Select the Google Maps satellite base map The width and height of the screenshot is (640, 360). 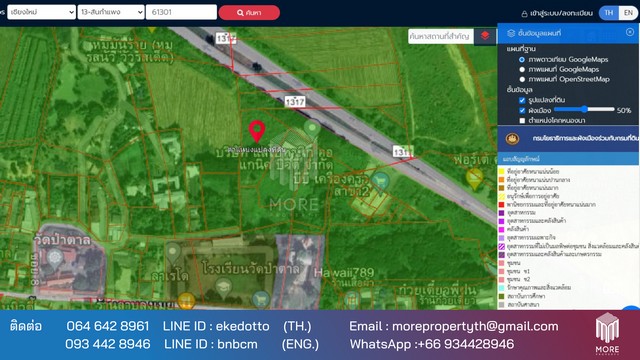522,60
